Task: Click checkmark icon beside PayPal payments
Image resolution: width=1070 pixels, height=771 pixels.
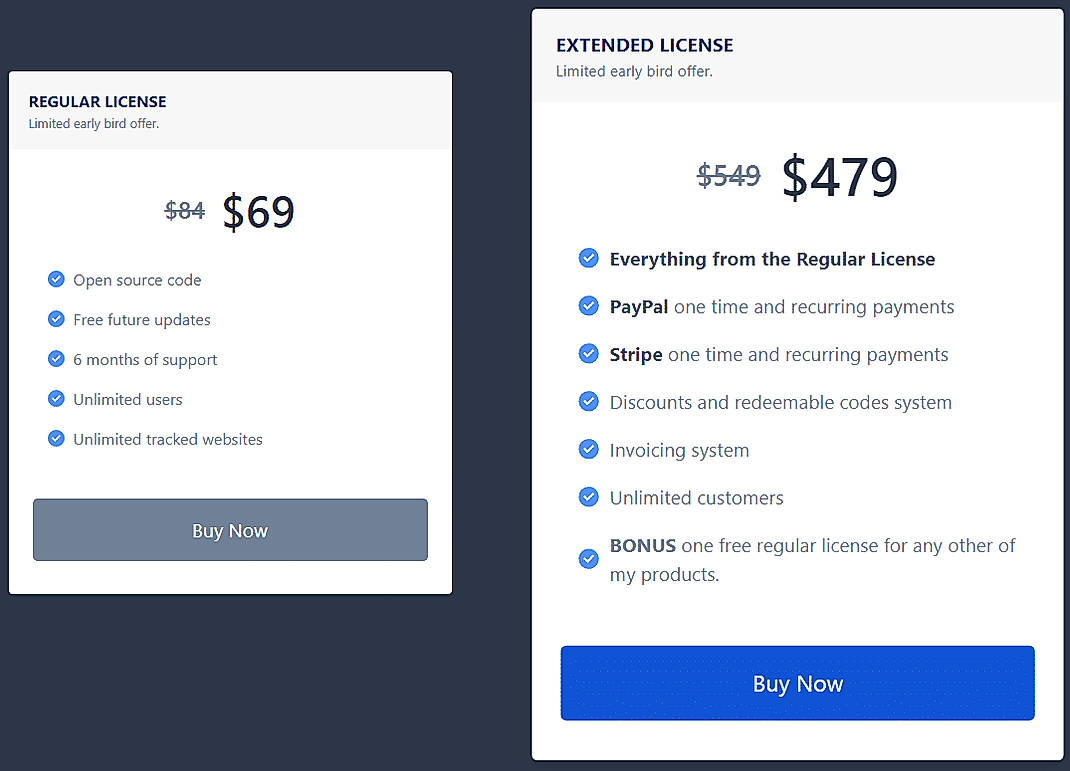Action: click(589, 306)
